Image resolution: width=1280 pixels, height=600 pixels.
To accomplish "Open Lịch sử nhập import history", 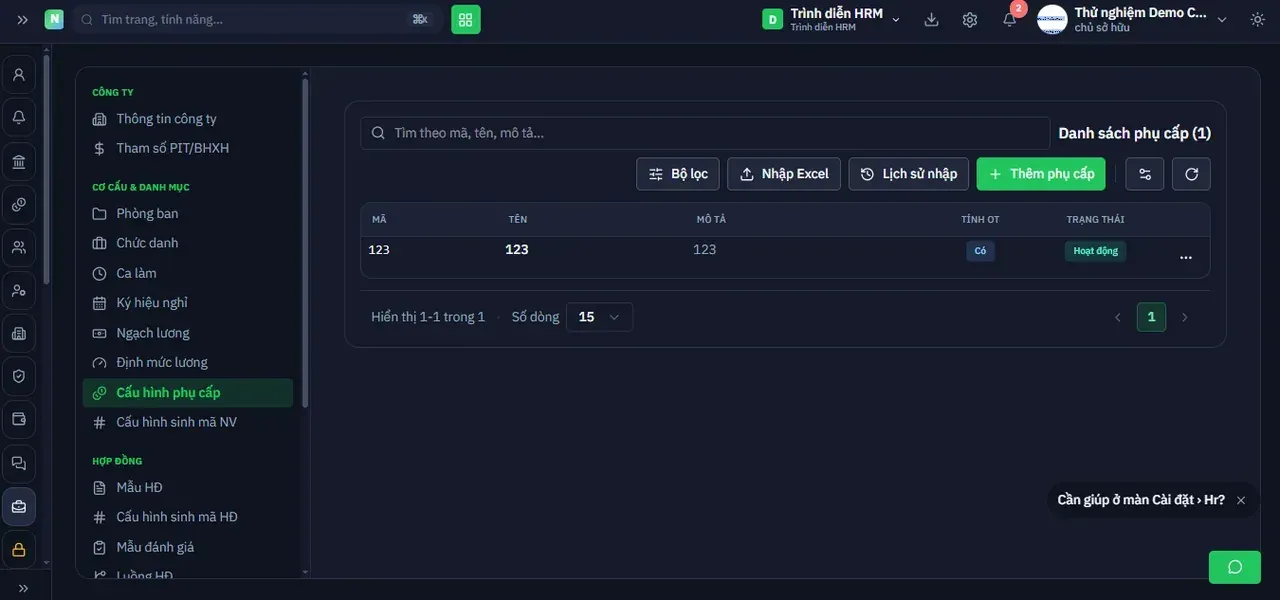I will point(909,174).
